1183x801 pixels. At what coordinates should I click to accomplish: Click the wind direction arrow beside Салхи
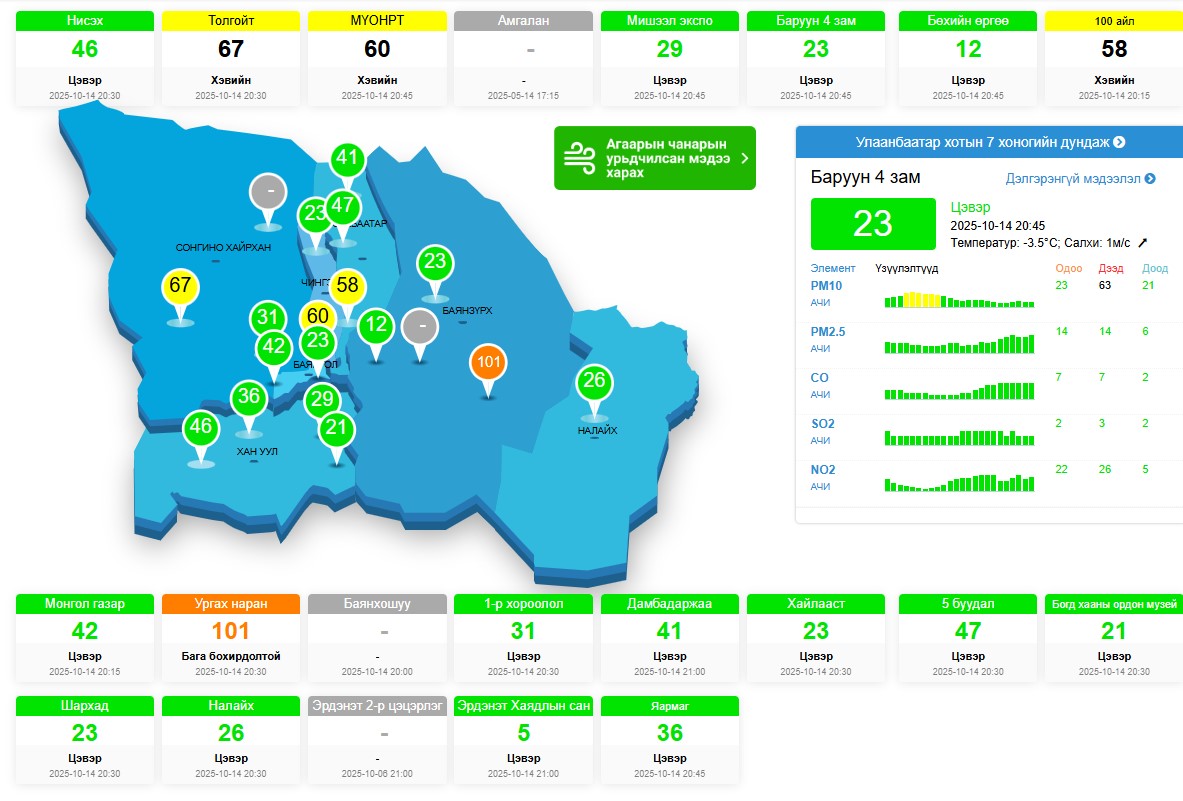pos(1143,243)
